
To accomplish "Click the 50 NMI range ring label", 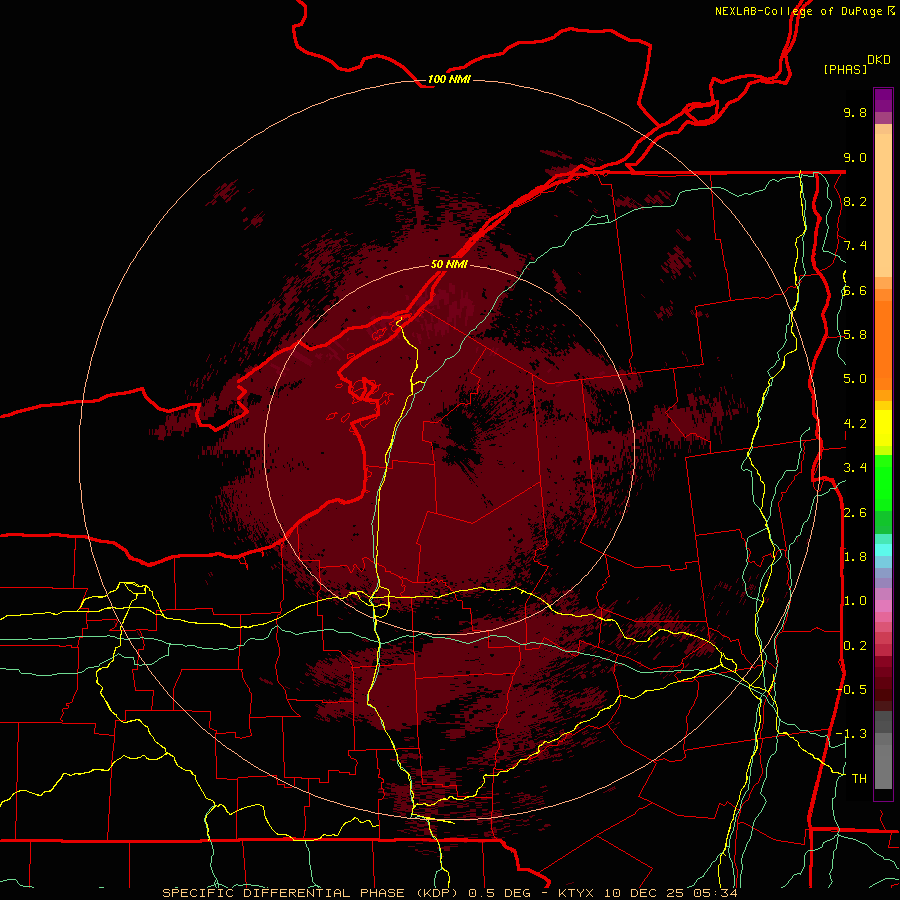I will pyautogui.click(x=449, y=264).
